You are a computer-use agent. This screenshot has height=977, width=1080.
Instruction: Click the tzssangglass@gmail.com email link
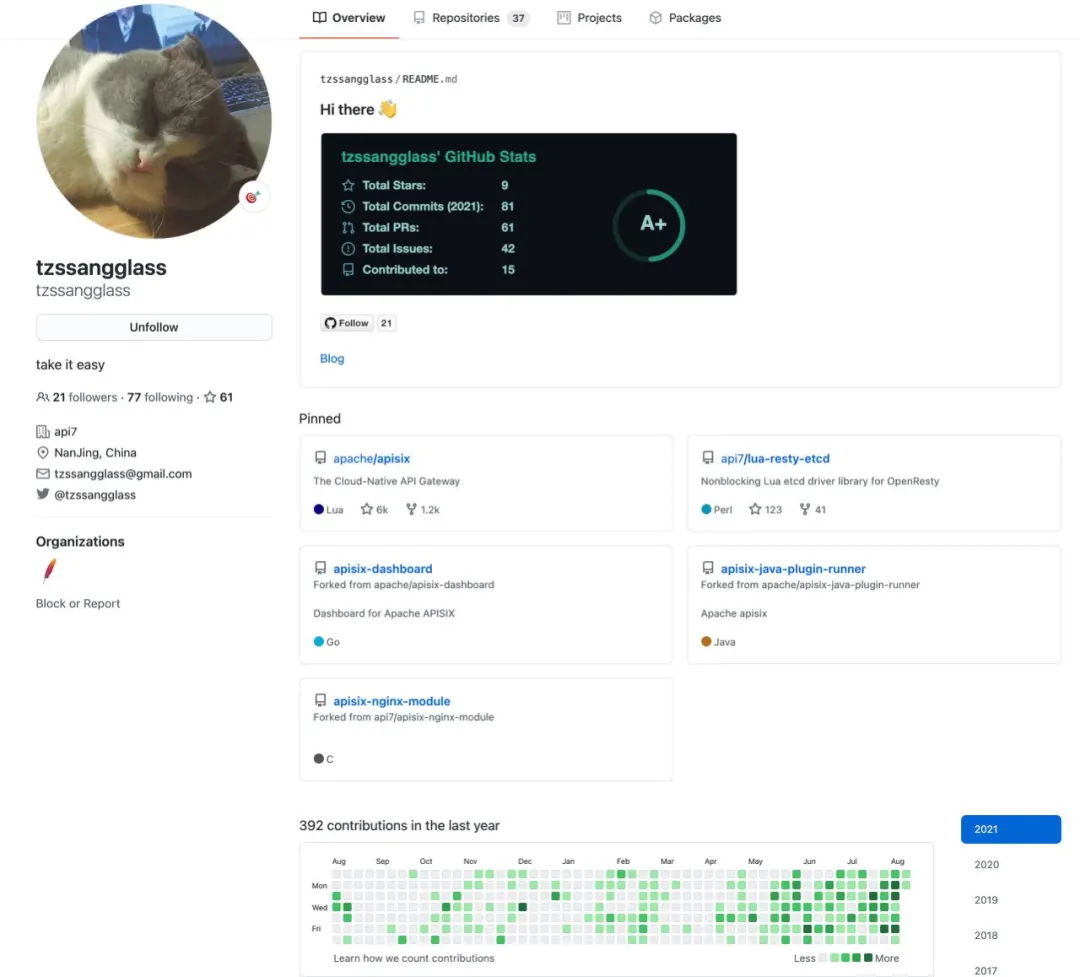[123, 474]
